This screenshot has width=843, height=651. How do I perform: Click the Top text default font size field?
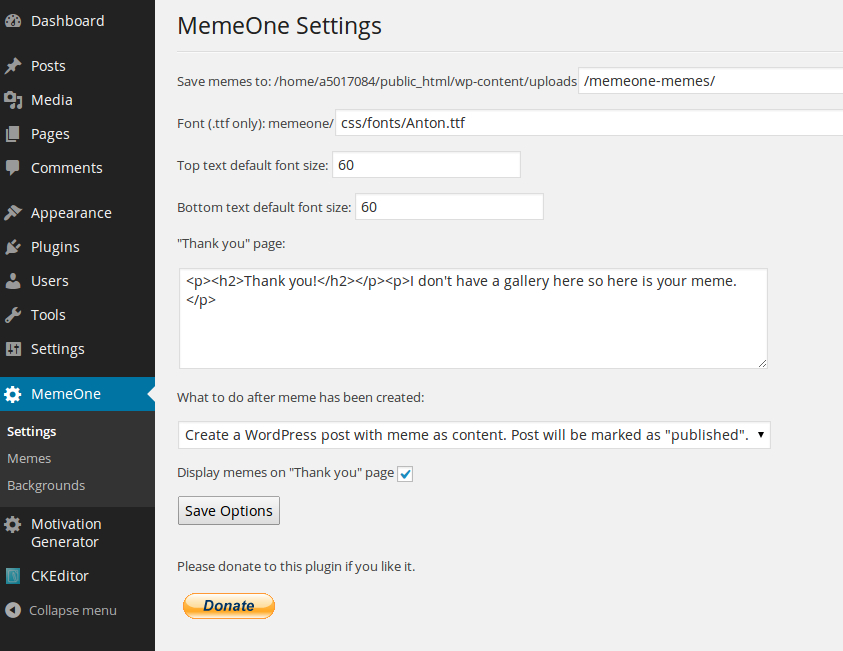tap(426, 165)
